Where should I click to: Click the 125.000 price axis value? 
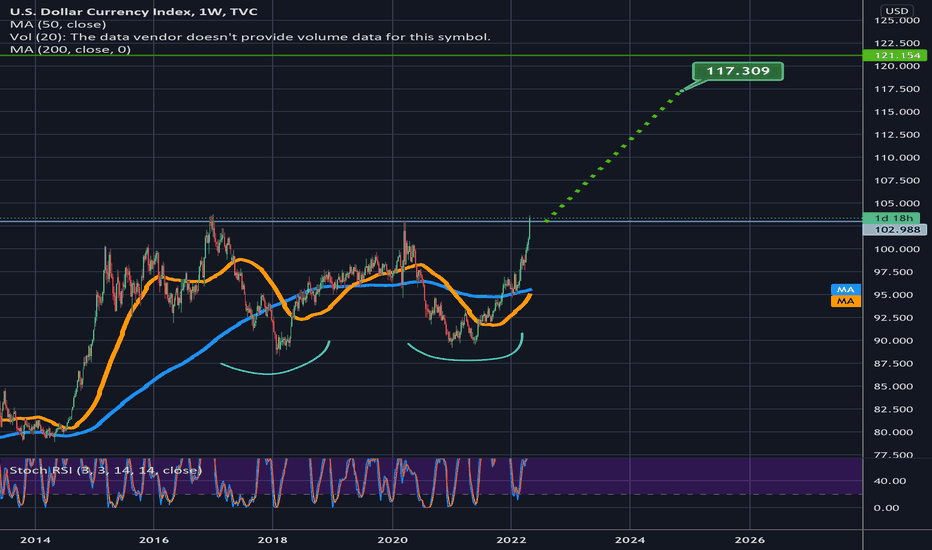[897, 20]
